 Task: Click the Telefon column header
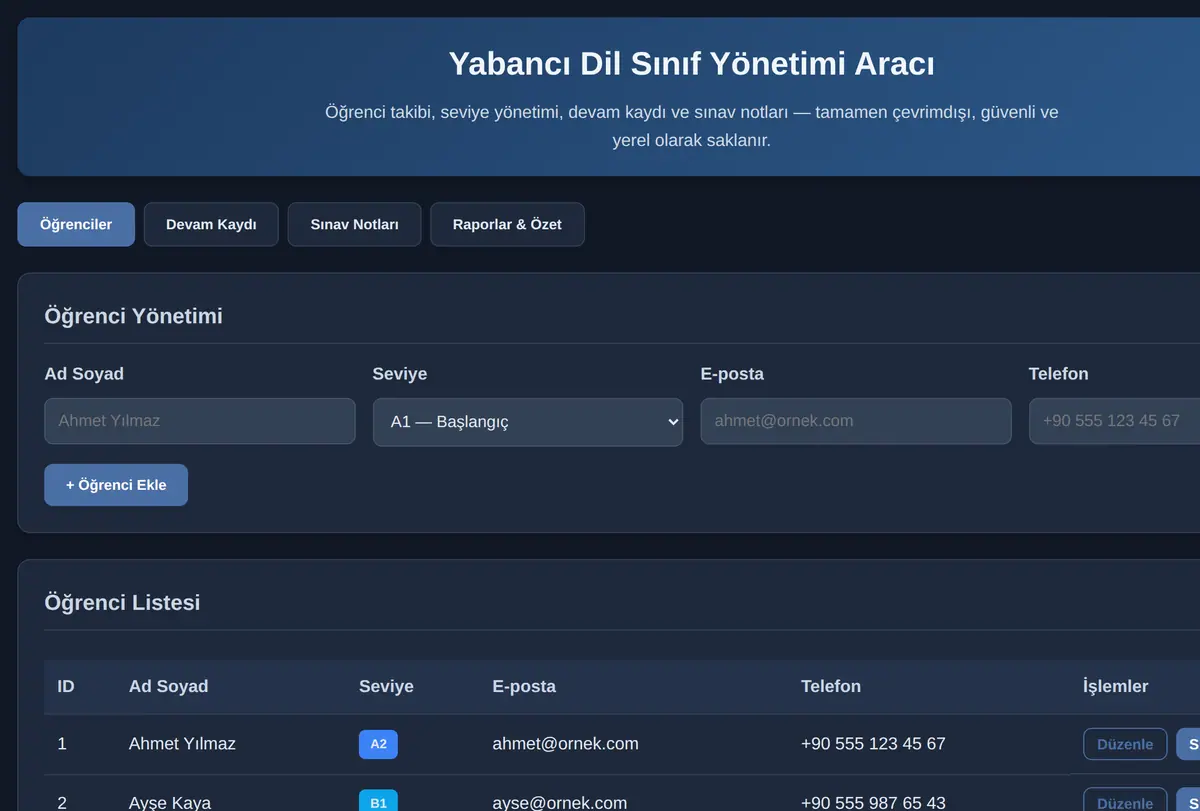click(x=831, y=686)
